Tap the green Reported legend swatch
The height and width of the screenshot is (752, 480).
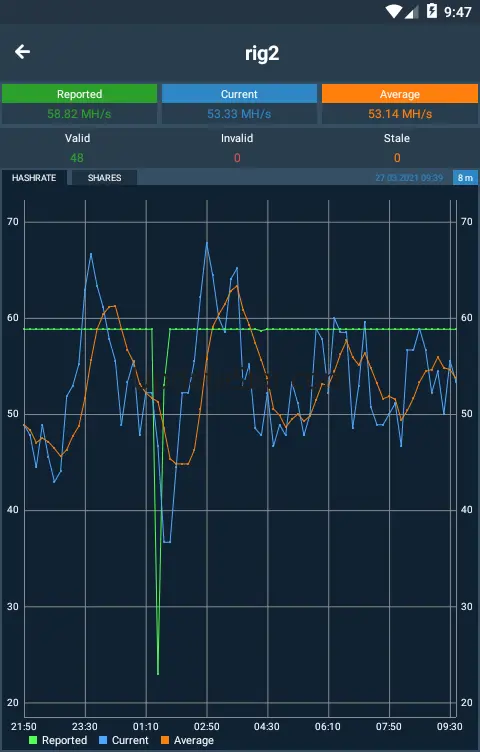coord(33,740)
